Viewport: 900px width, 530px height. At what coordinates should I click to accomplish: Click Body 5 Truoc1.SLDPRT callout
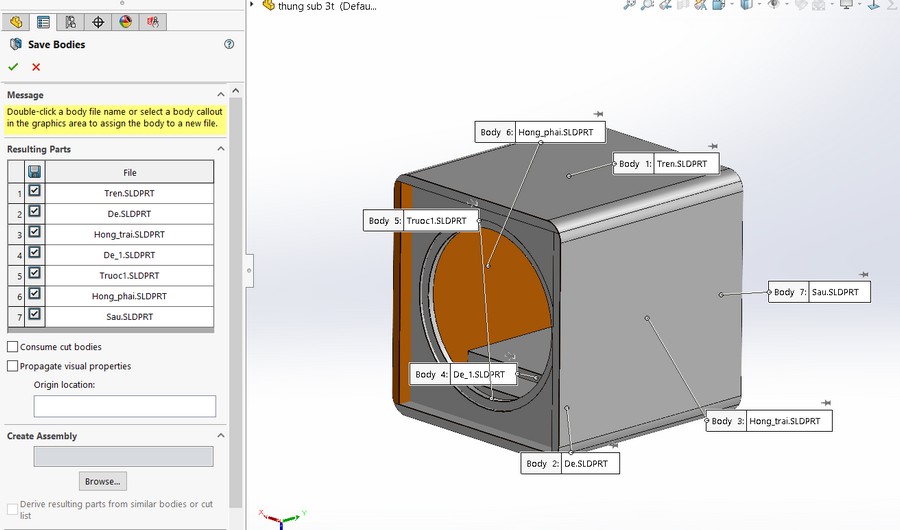click(421, 220)
